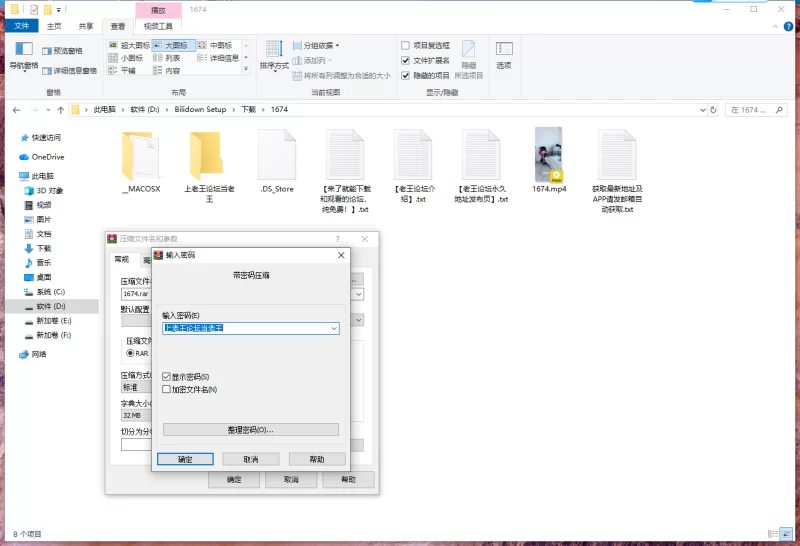Click the password text input field
The image size is (800, 546).
coord(245,328)
